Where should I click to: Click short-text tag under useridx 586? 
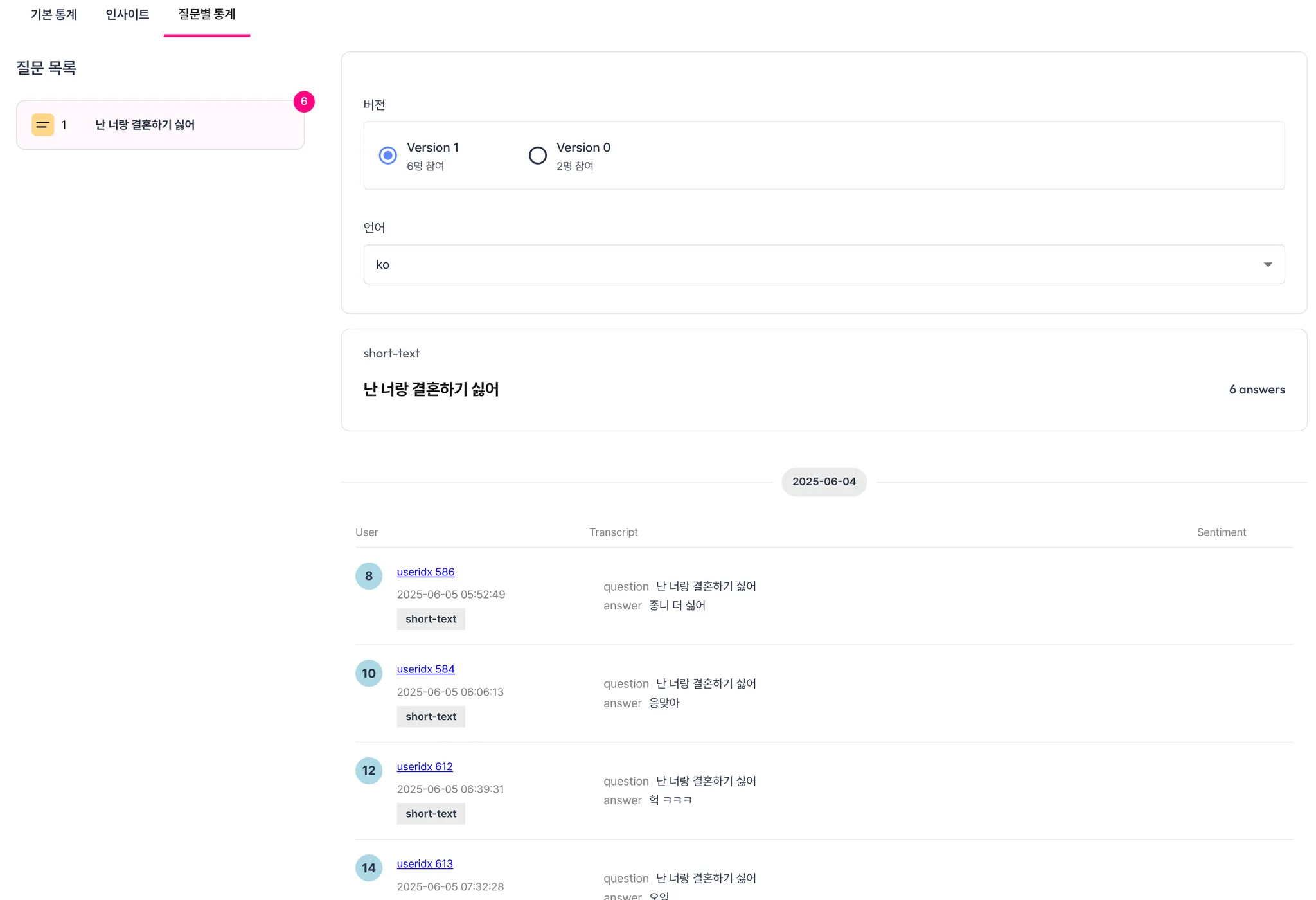431,619
